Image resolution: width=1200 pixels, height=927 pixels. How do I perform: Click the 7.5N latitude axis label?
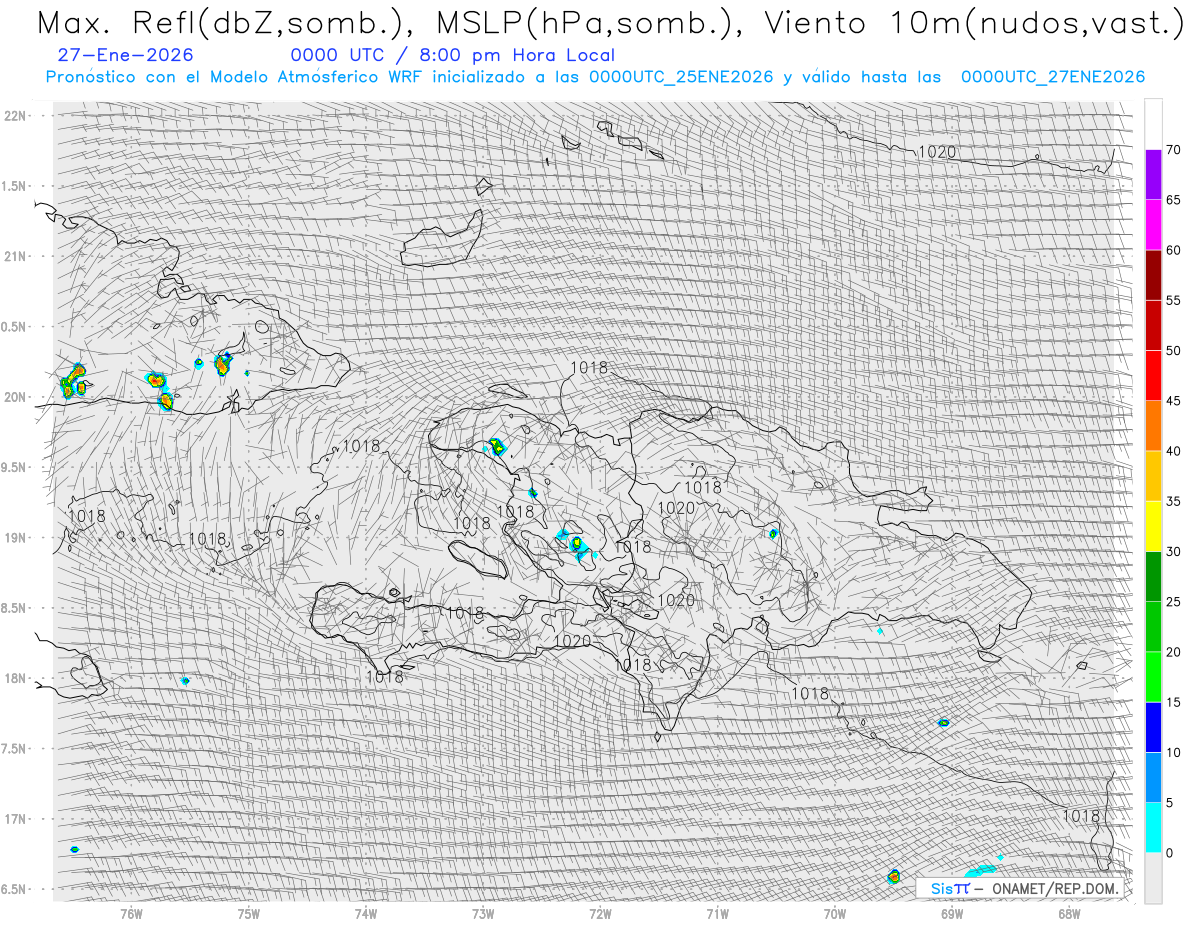[x=14, y=749]
